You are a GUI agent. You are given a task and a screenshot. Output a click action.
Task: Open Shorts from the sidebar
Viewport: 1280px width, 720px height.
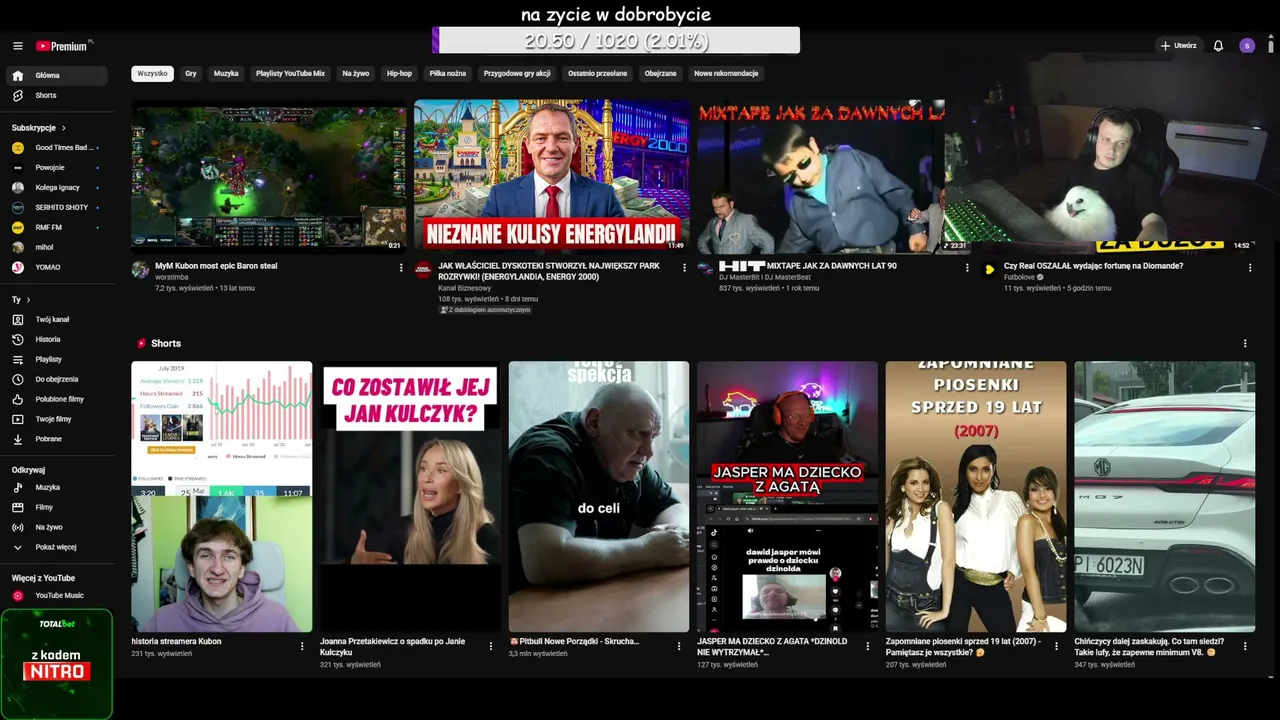(x=57, y=96)
